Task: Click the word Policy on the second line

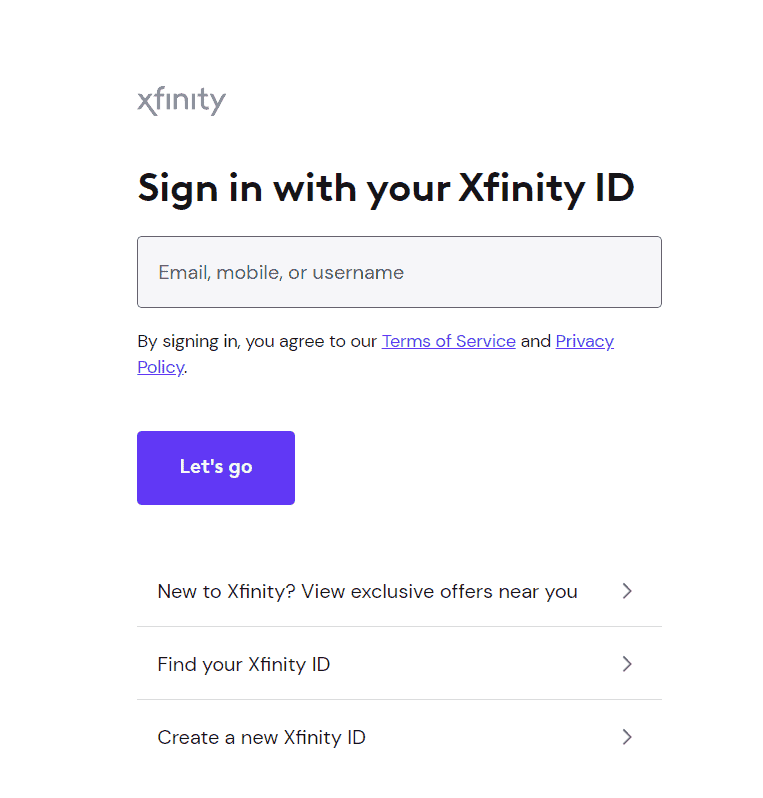Action: [160, 367]
